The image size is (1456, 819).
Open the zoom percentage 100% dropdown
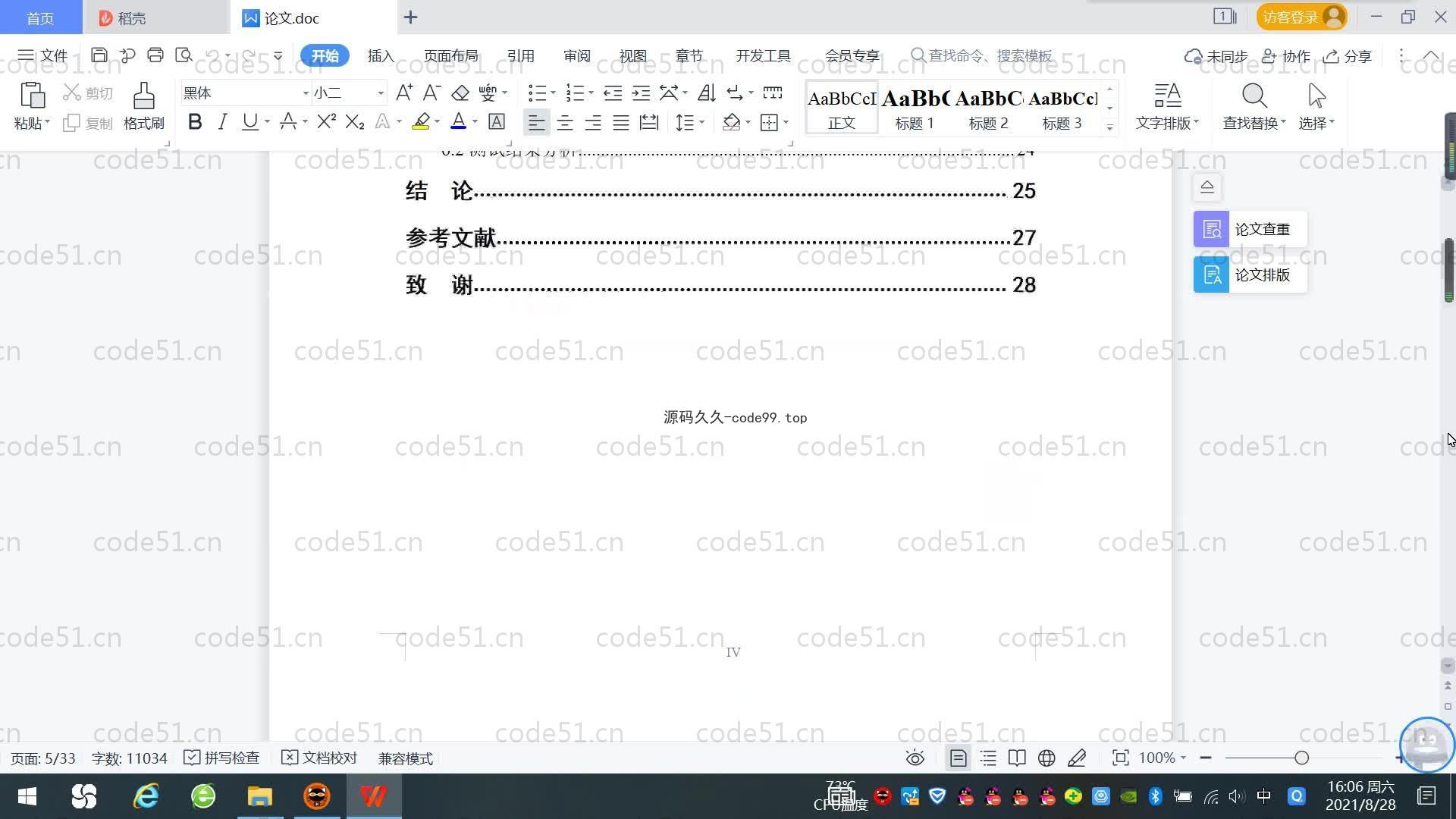(1163, 758)
